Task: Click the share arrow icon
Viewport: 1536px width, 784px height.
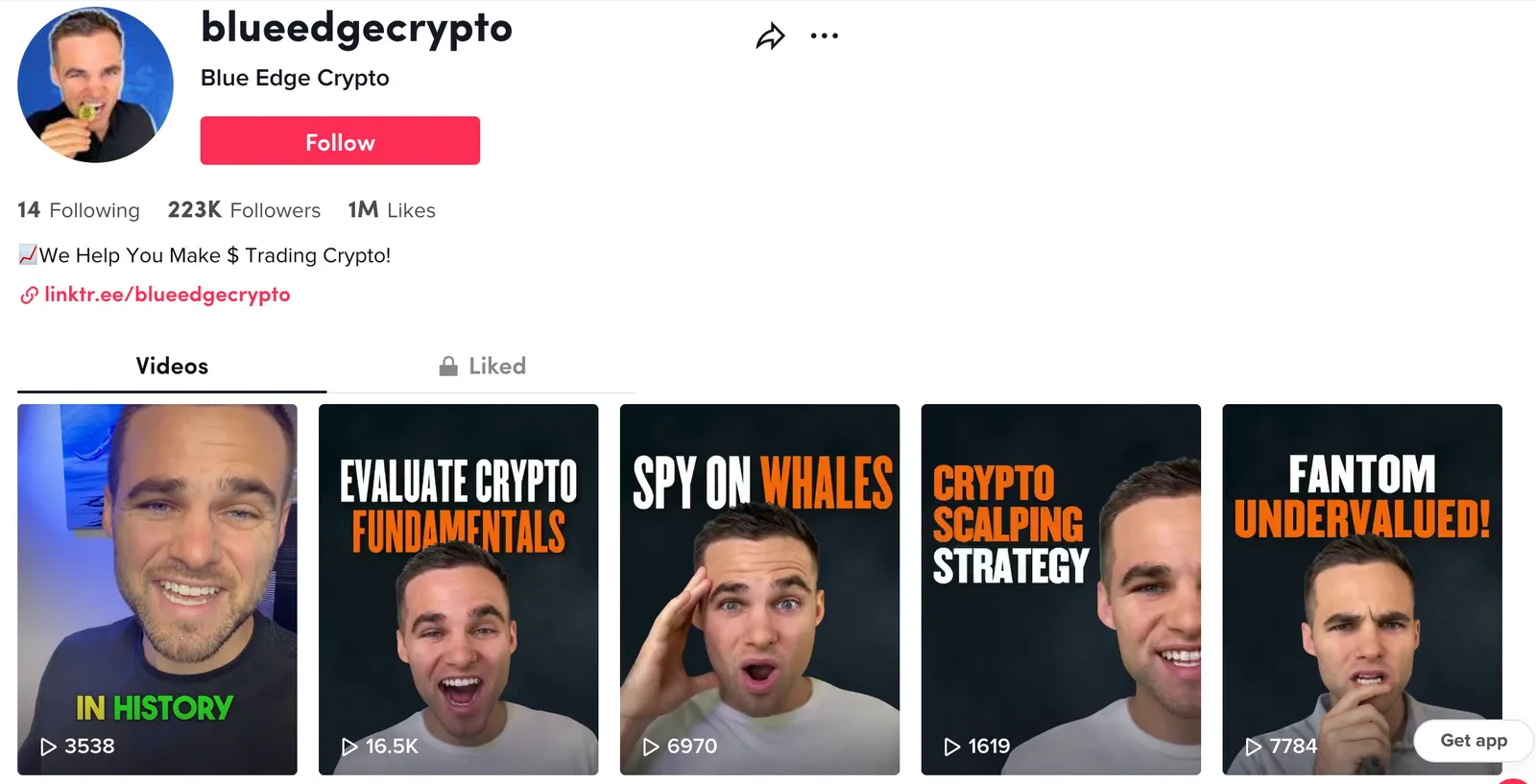Action: (x=770, y=36)
